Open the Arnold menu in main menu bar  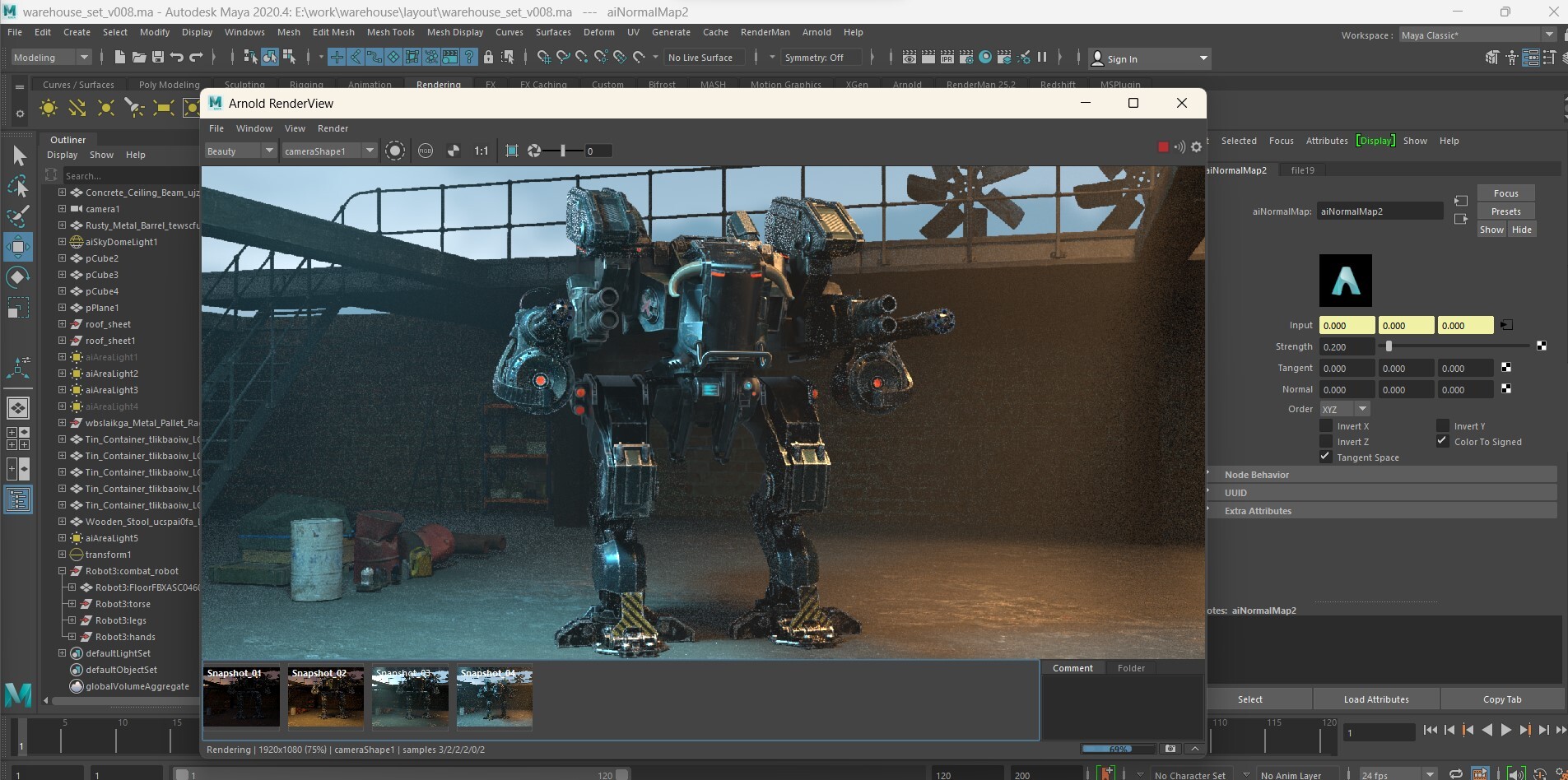(x=817, y=32)
